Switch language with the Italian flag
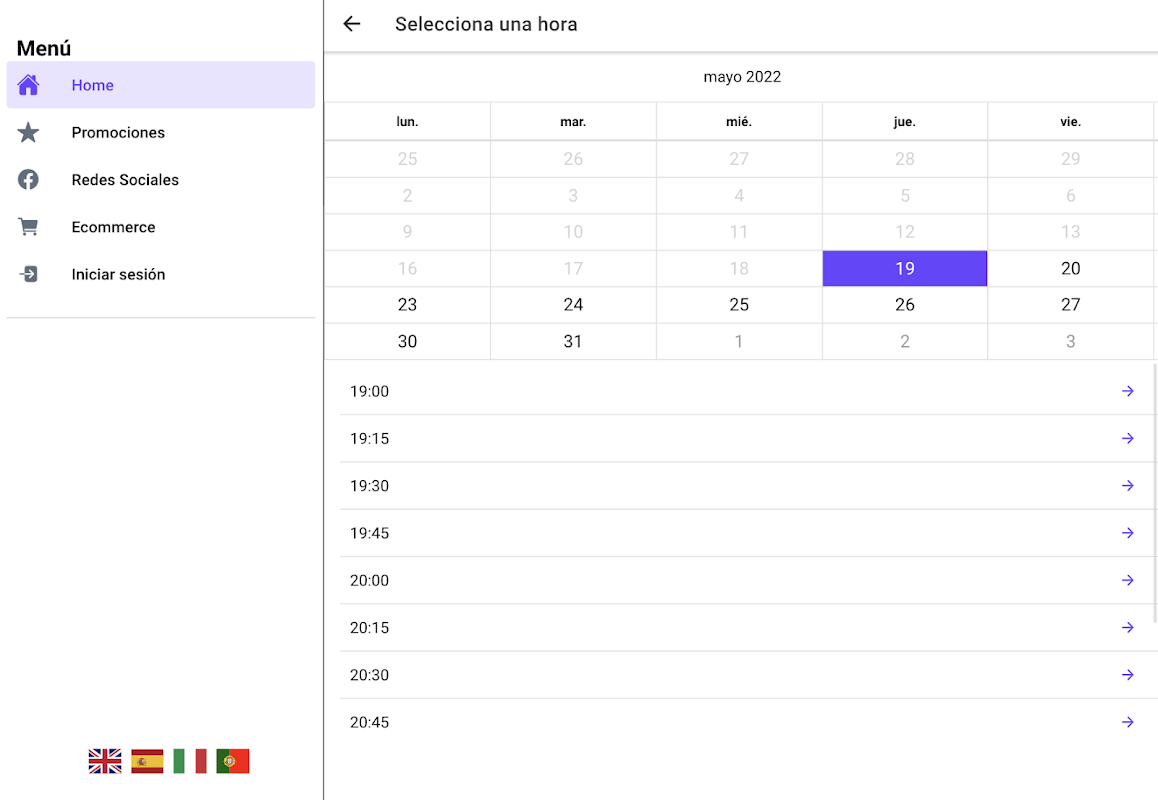Viewport: 1158px width, 800px height. (x=190, y=761)
